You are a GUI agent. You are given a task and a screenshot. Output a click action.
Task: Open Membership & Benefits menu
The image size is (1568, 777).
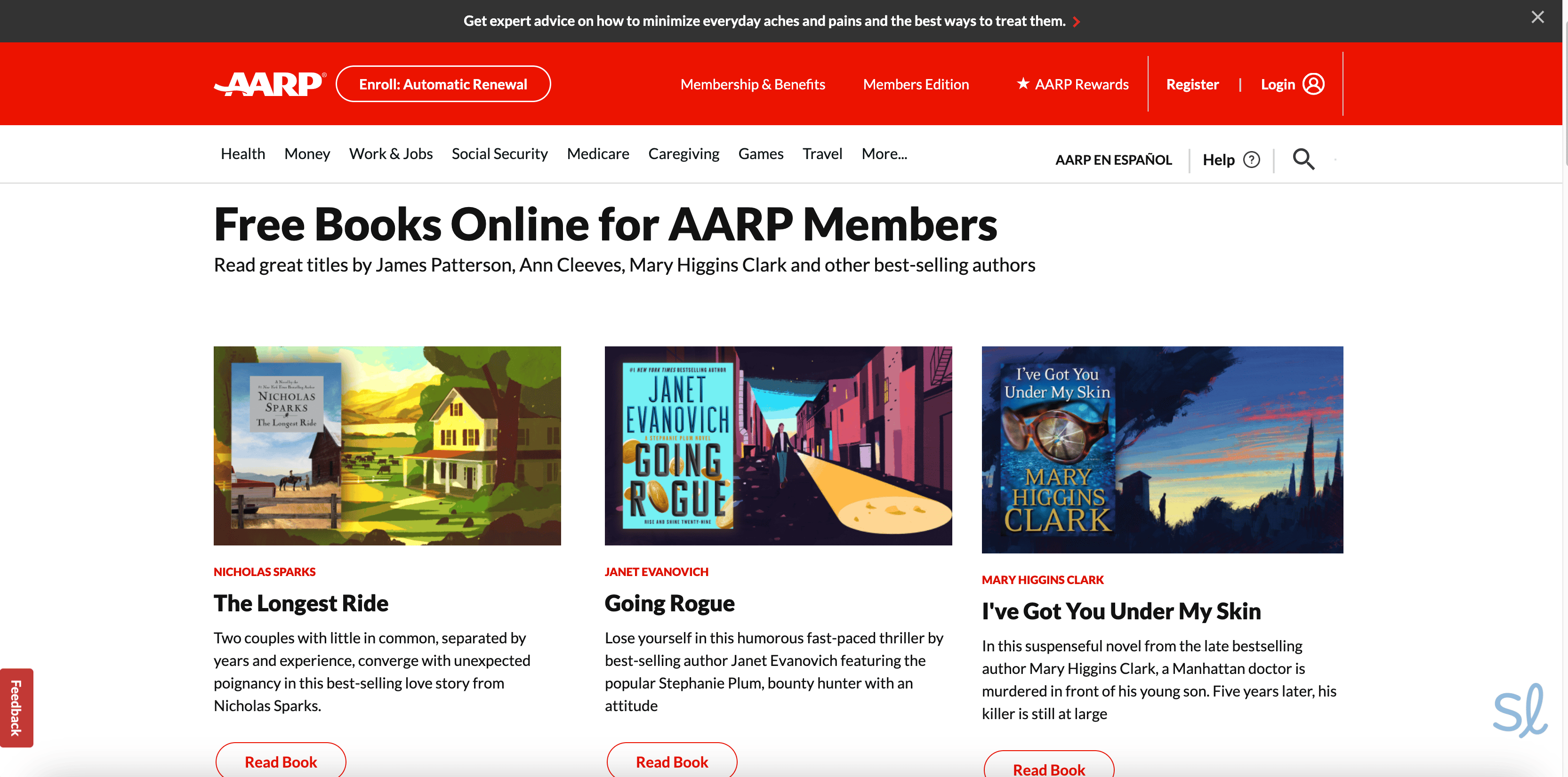[x=752, y=85]
